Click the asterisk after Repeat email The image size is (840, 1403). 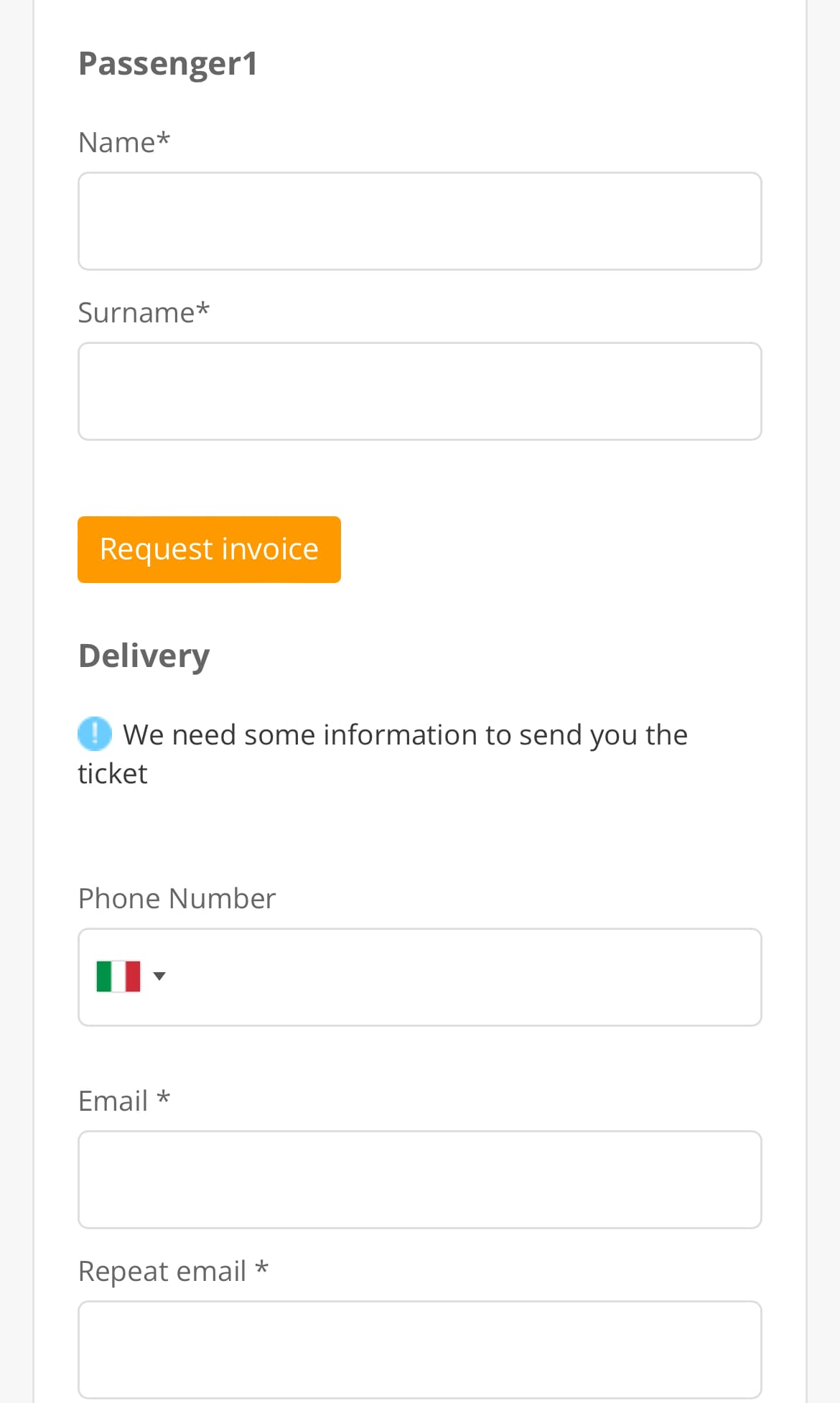[262, 1267]
